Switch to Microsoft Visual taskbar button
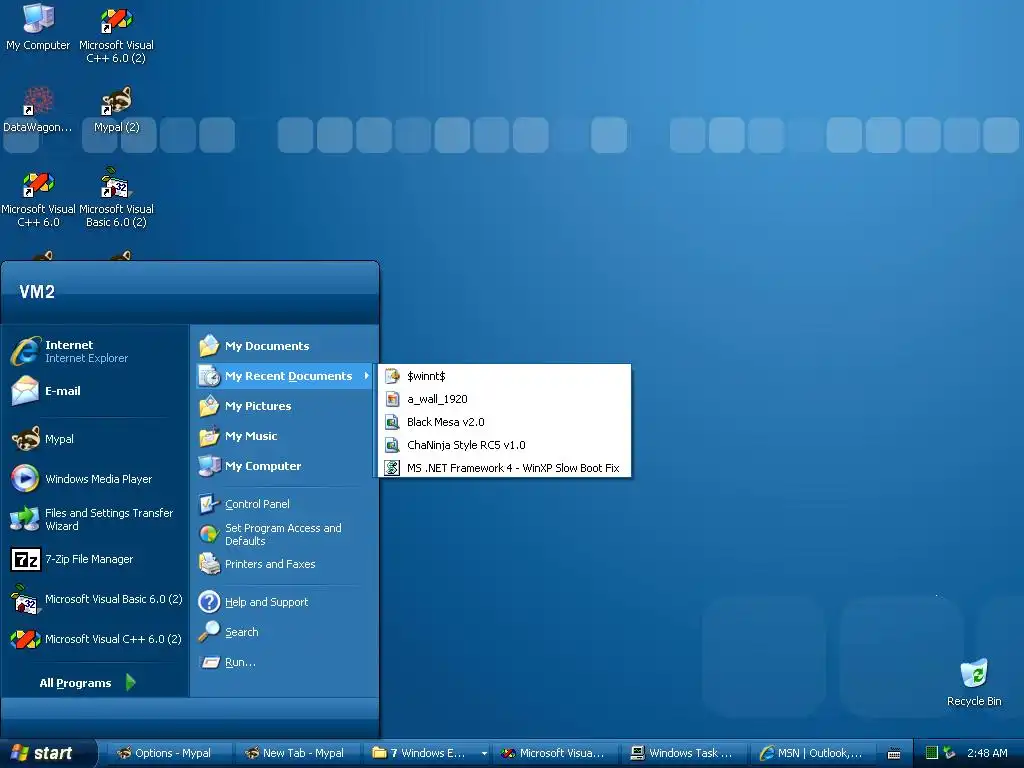1024x768 pixels. (555, 754)
